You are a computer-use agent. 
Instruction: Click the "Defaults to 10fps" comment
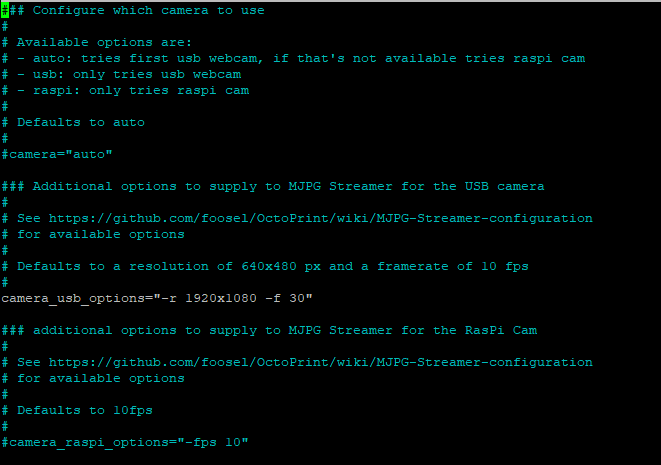coord(85,411)
